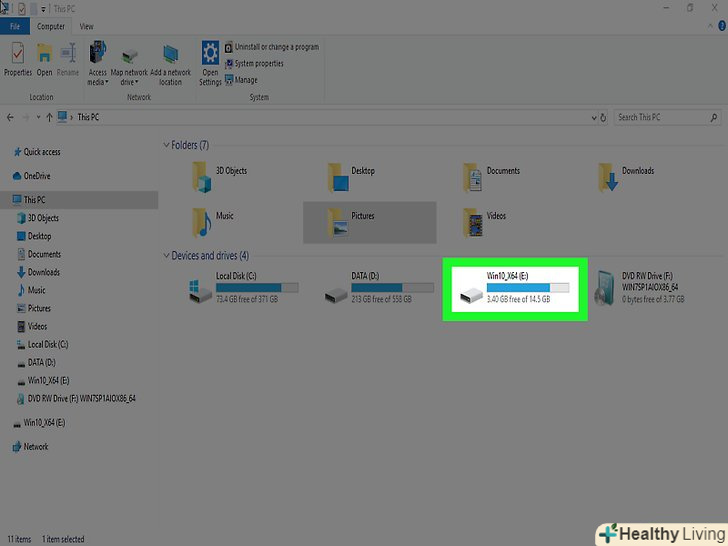Click "0 bytes free of 3.77 GB" text
728x546 pixels.
click(x=653, y=299)
